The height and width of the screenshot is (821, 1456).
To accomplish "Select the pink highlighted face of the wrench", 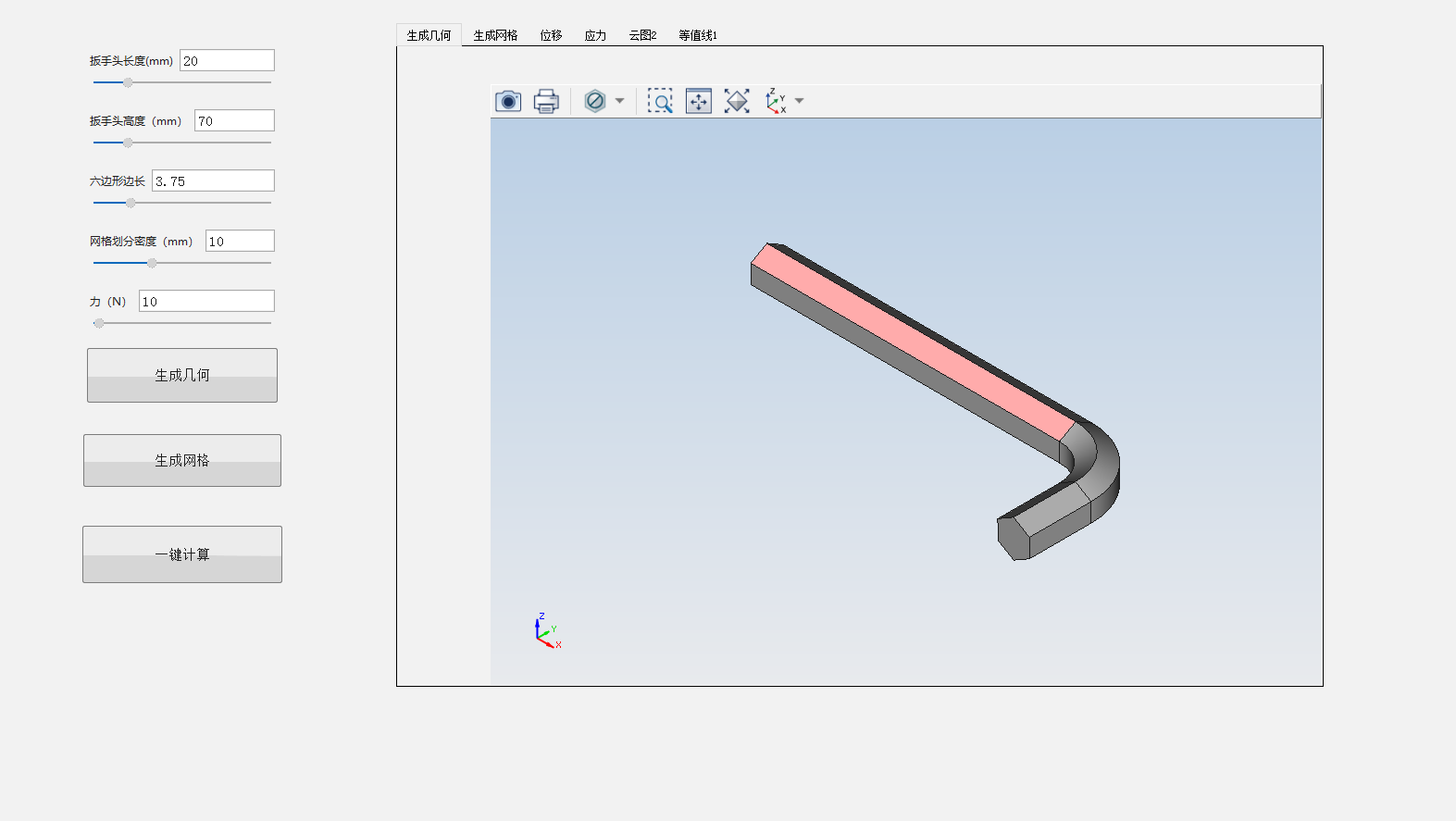I will click(914, 342).
